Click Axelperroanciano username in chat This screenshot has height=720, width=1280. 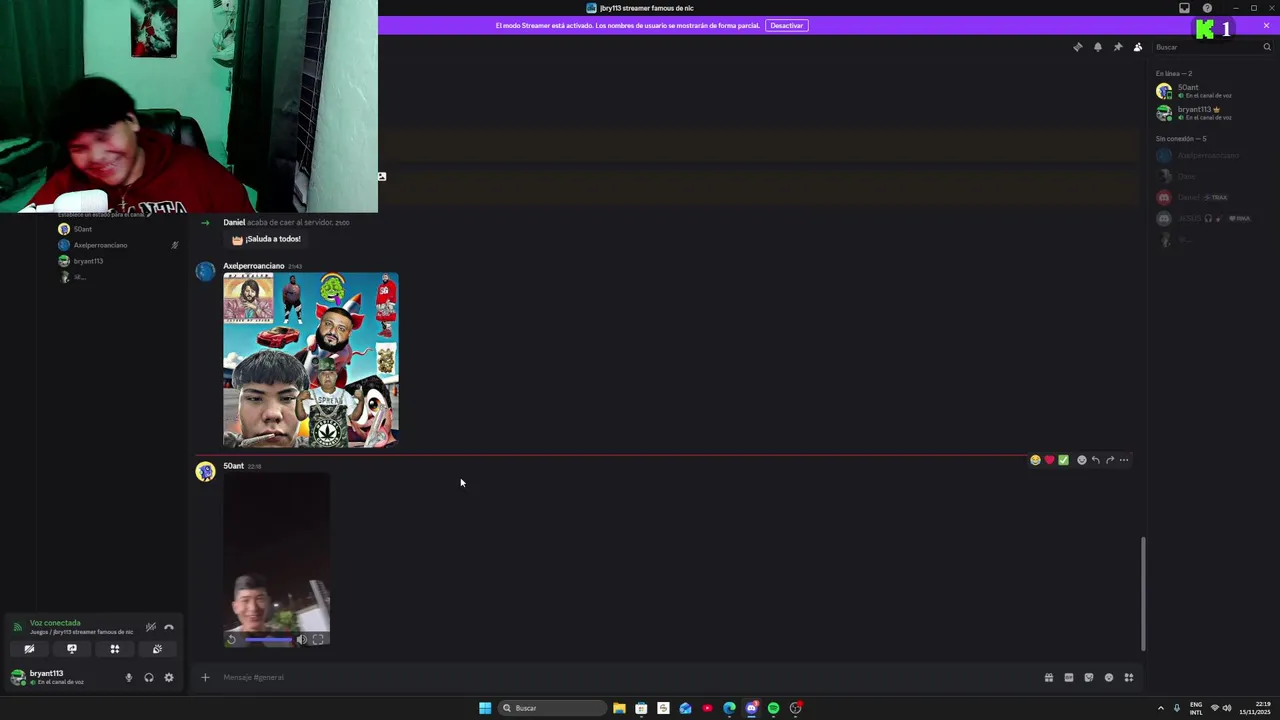tap(254, 266)
